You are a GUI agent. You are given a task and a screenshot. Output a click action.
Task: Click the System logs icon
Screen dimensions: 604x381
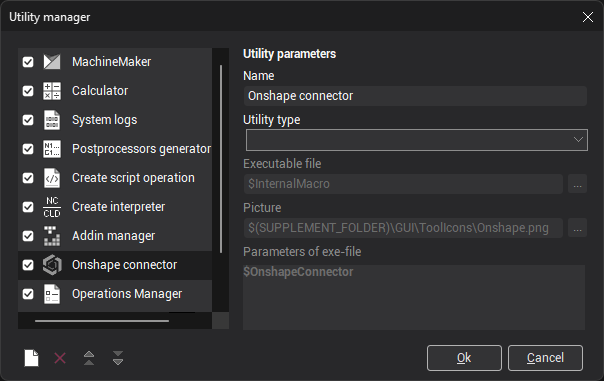pos(52,120)
